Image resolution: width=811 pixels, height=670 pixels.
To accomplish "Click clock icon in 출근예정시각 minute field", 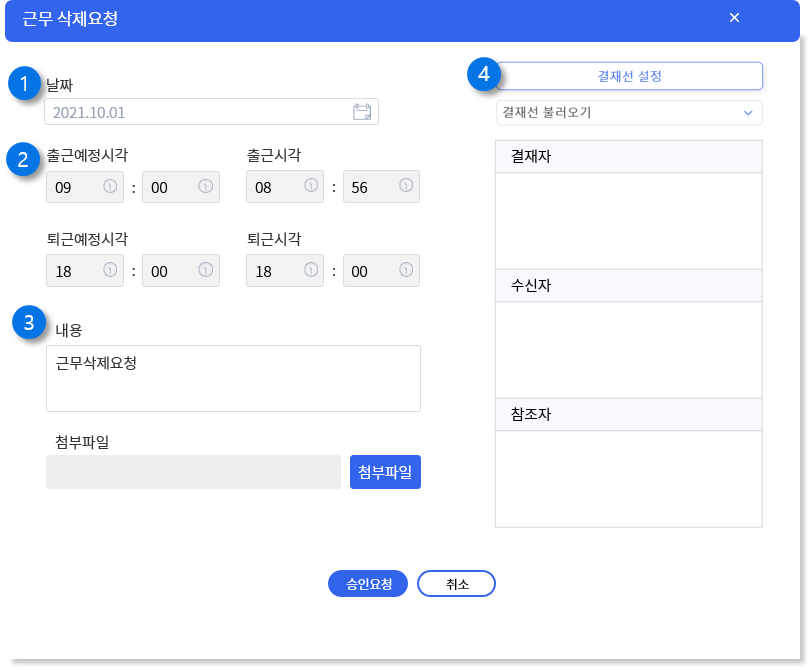I will 206,186.
